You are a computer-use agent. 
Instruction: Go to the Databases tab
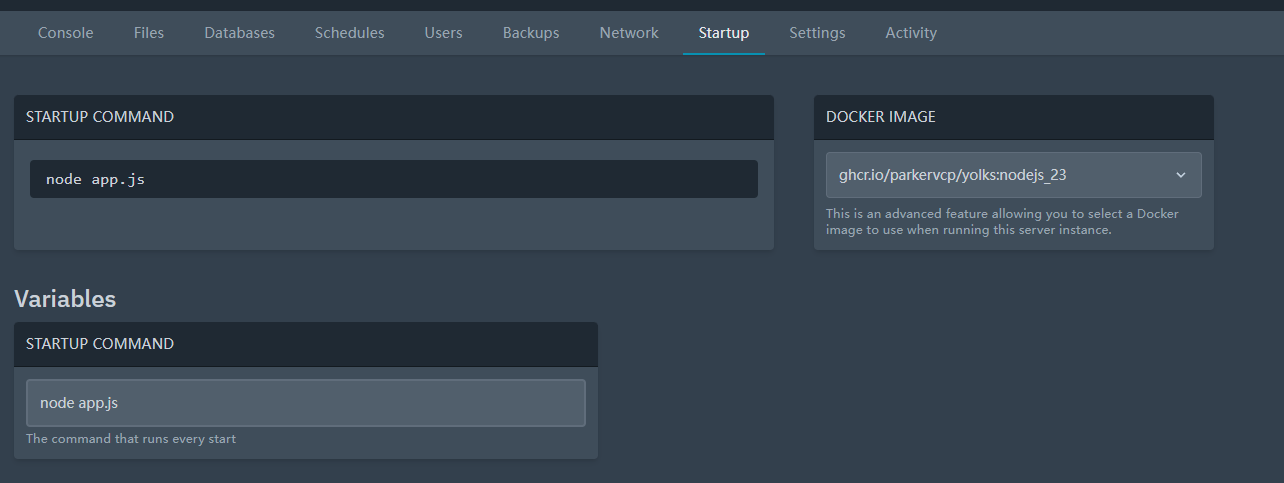point(239,33)
